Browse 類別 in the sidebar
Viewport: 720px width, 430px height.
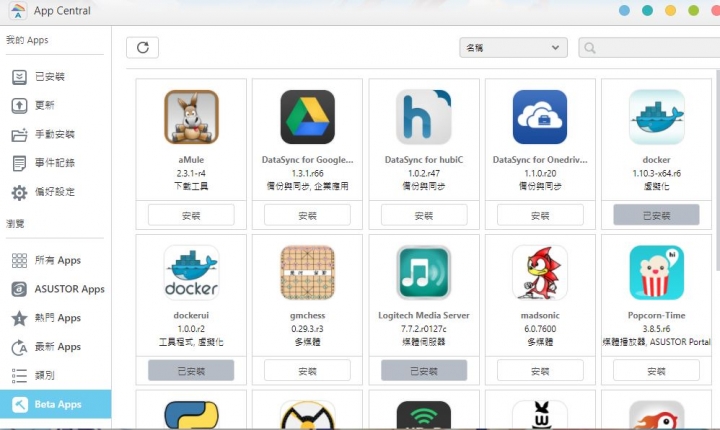pyautogui.click(x=55, y=375)
